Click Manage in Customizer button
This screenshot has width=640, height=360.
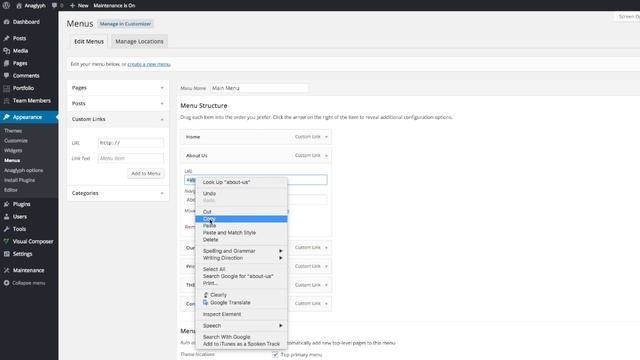[x=125, y=24]
